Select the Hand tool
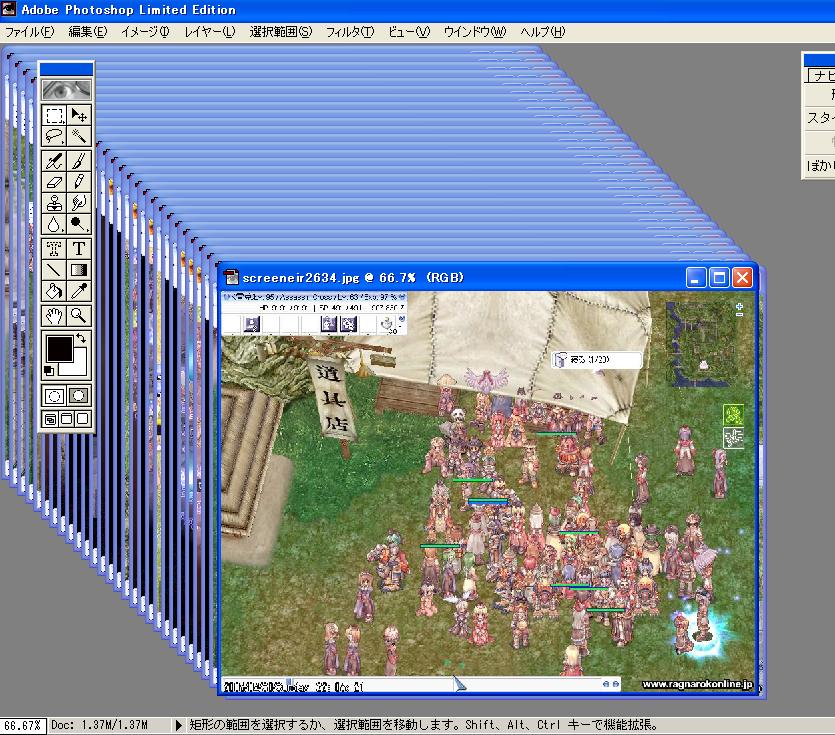Viewport: 835px width, 735px height. (x=54, y=316)
